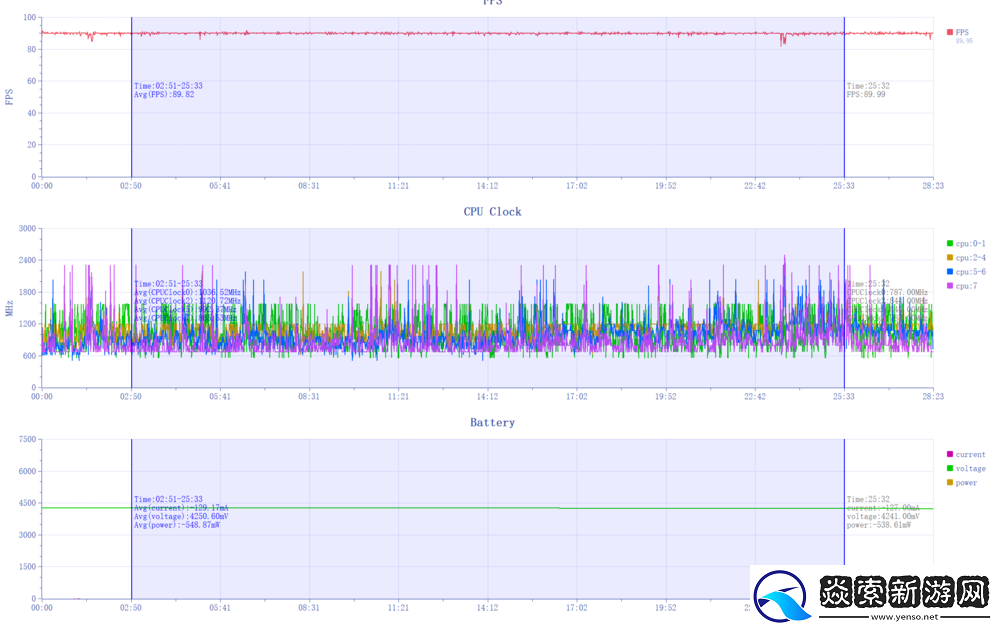Click the red FPS legend swatch
Viewport: 1000px width, 628px height.
pos(949,32)
